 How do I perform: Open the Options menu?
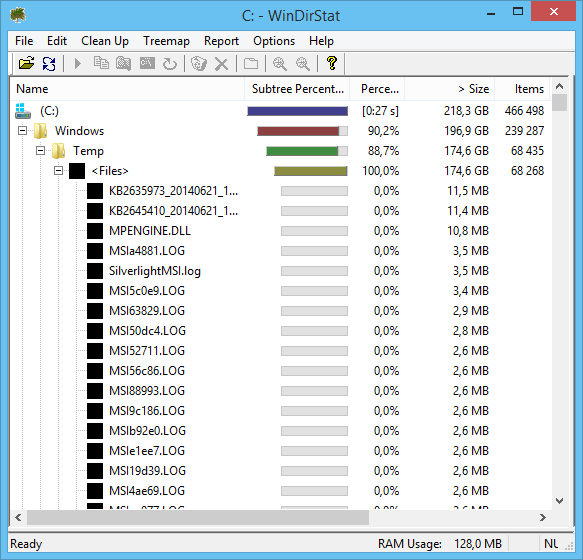point(274,41)
